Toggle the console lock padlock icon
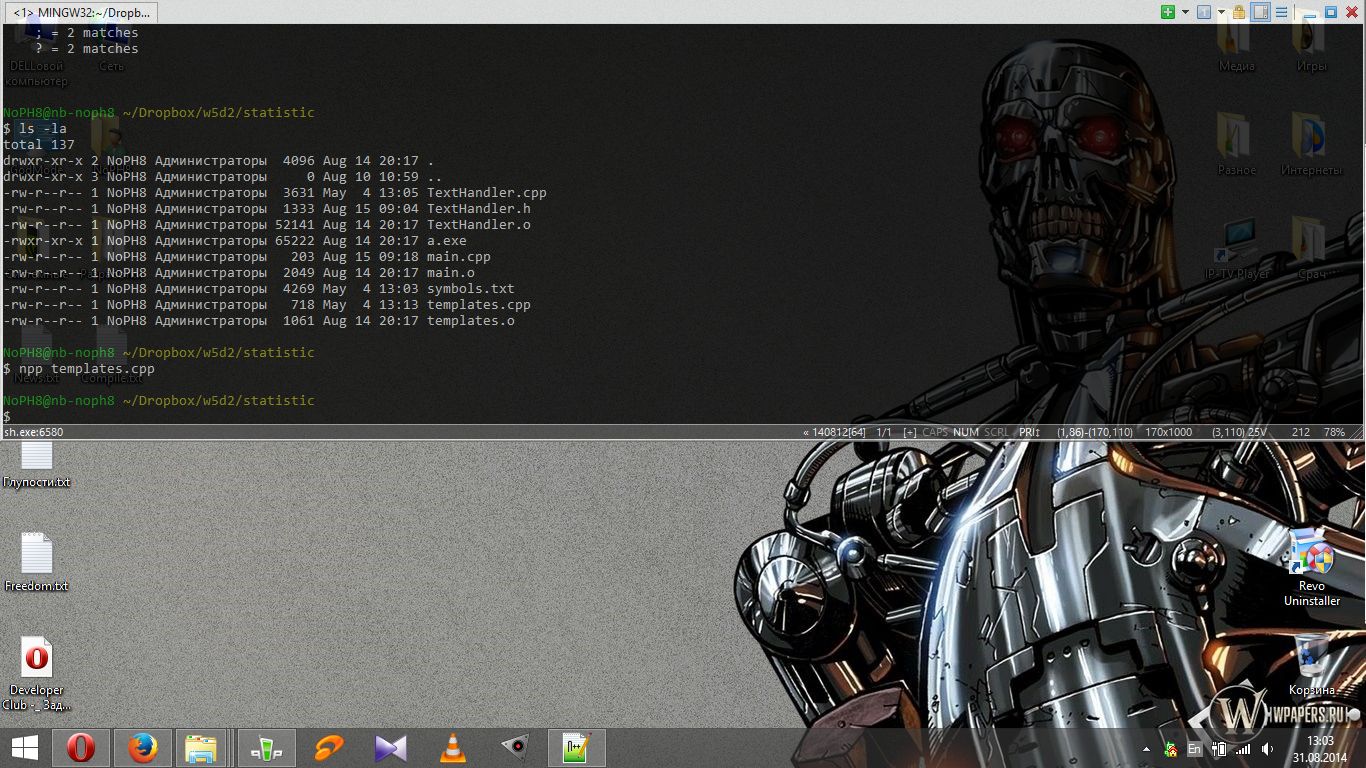This screenshot has height=768, width=1366. coord(1239,12)
